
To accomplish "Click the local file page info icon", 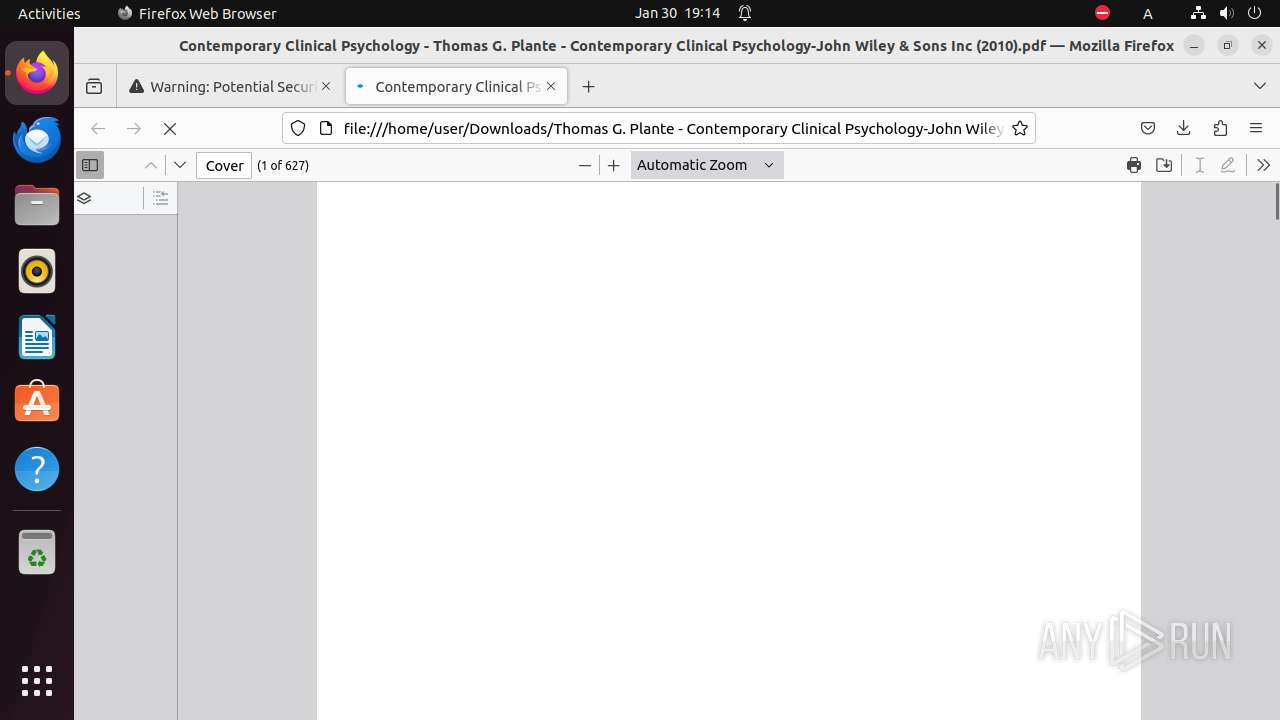I will (x=325, y=128).
